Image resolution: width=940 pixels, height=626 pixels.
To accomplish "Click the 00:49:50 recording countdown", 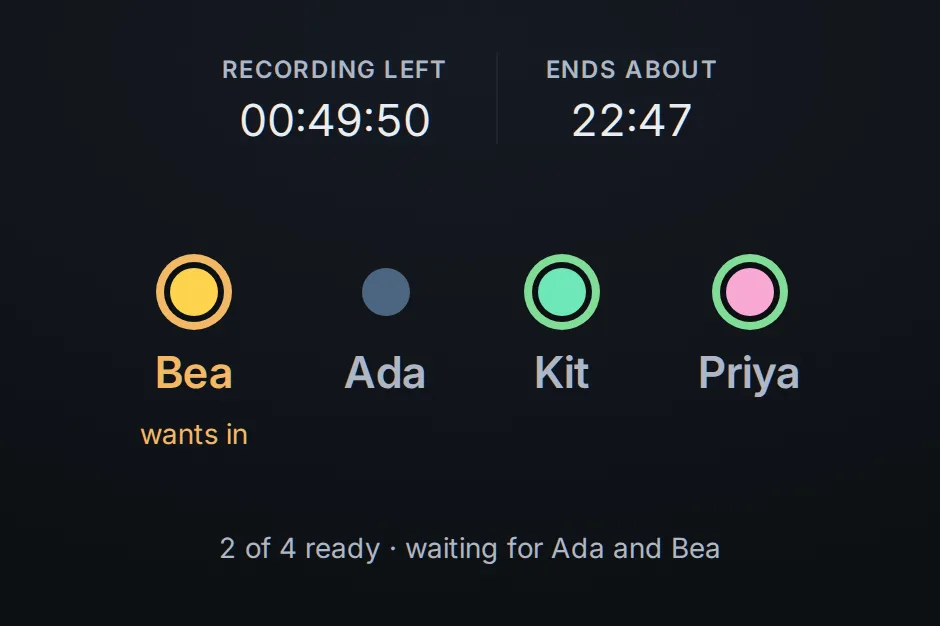I will pyautogui.click(x=335, y=121).
